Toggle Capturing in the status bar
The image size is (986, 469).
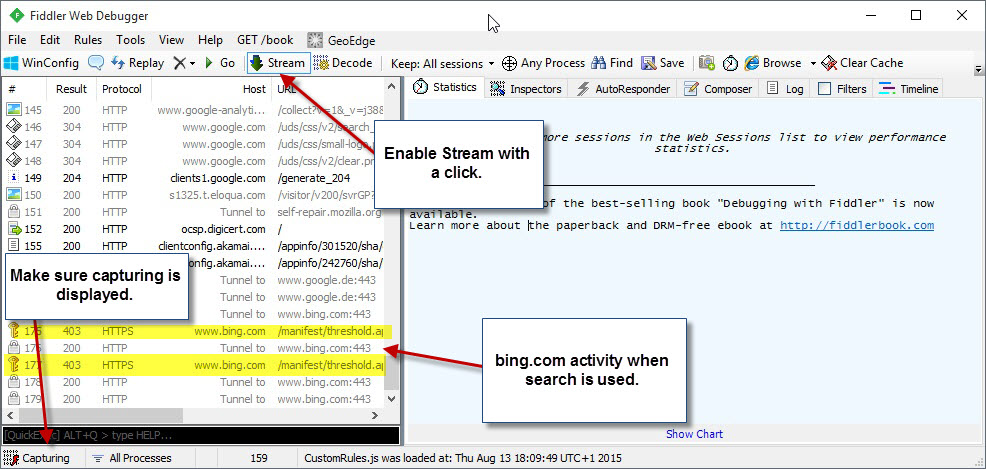pyautogui.click(x=36, y=458)
